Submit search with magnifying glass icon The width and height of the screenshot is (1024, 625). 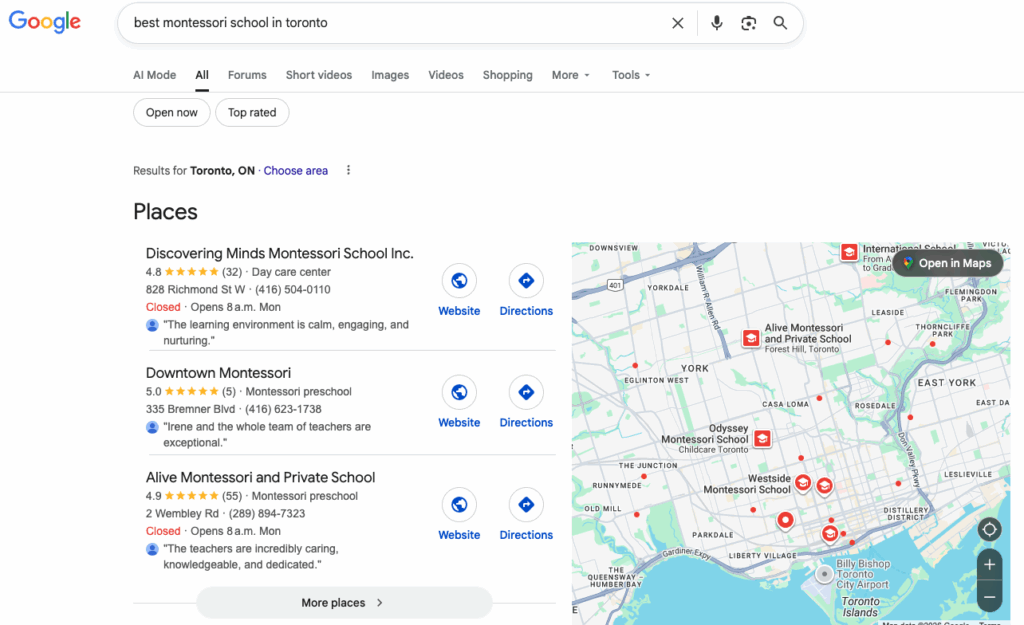[780, 23]
